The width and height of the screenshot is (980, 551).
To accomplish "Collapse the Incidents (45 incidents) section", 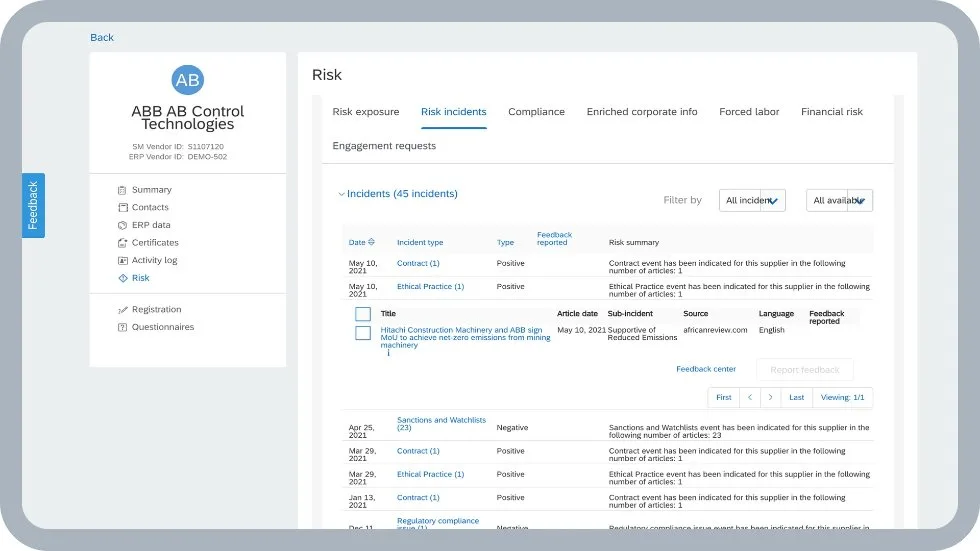I will click(x=341, y=194).
